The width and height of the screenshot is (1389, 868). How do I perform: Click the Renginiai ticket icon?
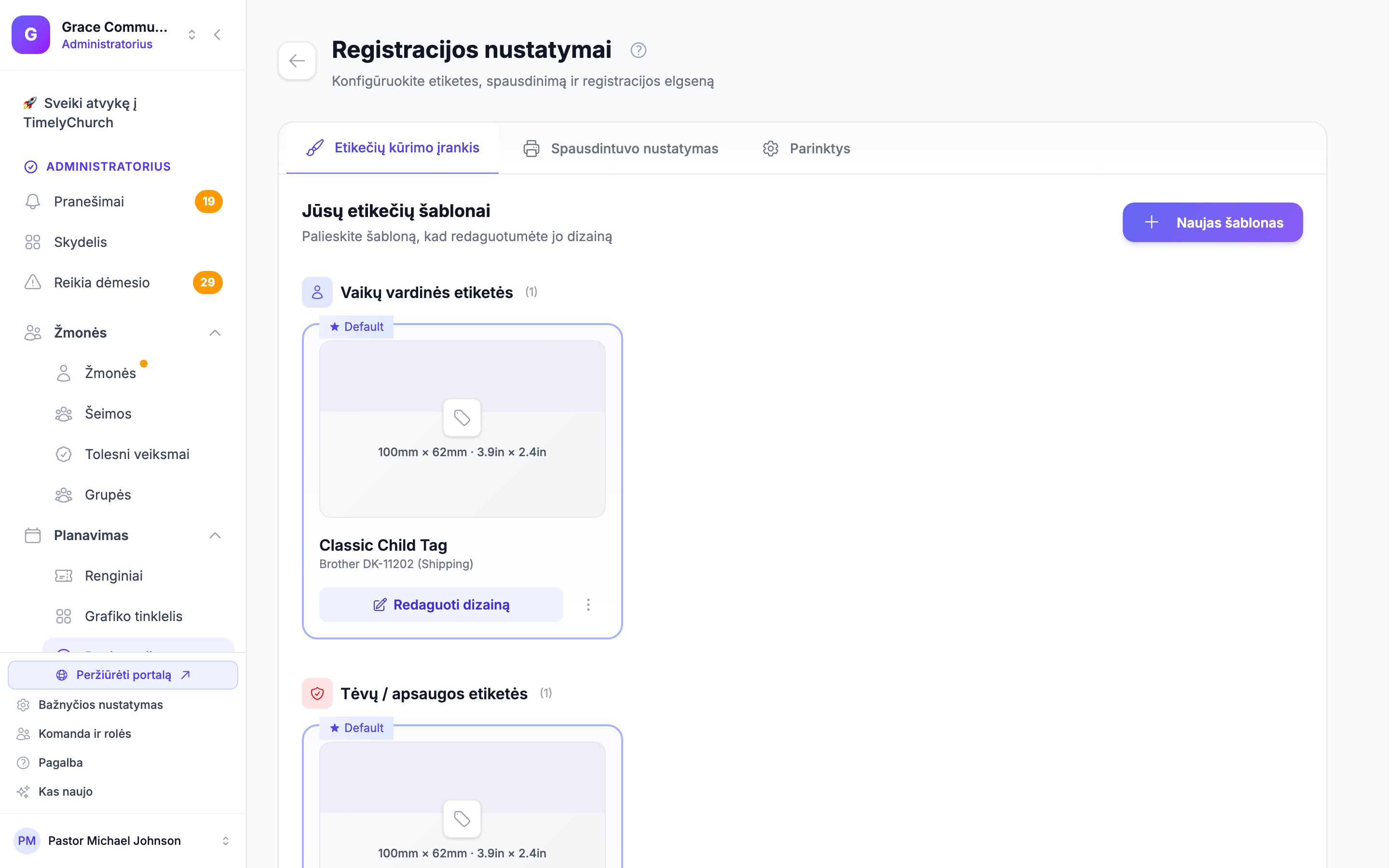pyautogui.click(x=64, y=576)
